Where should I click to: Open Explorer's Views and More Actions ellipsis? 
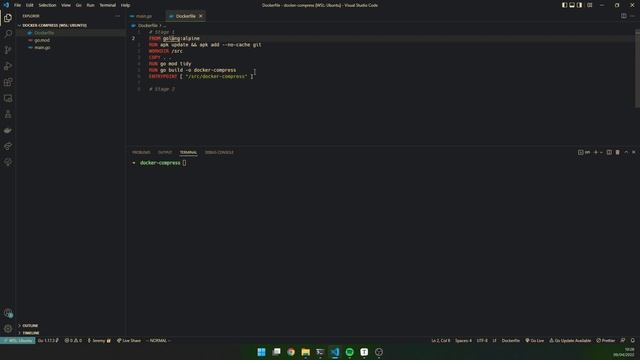pyautogui.click(x=118, y=16)
